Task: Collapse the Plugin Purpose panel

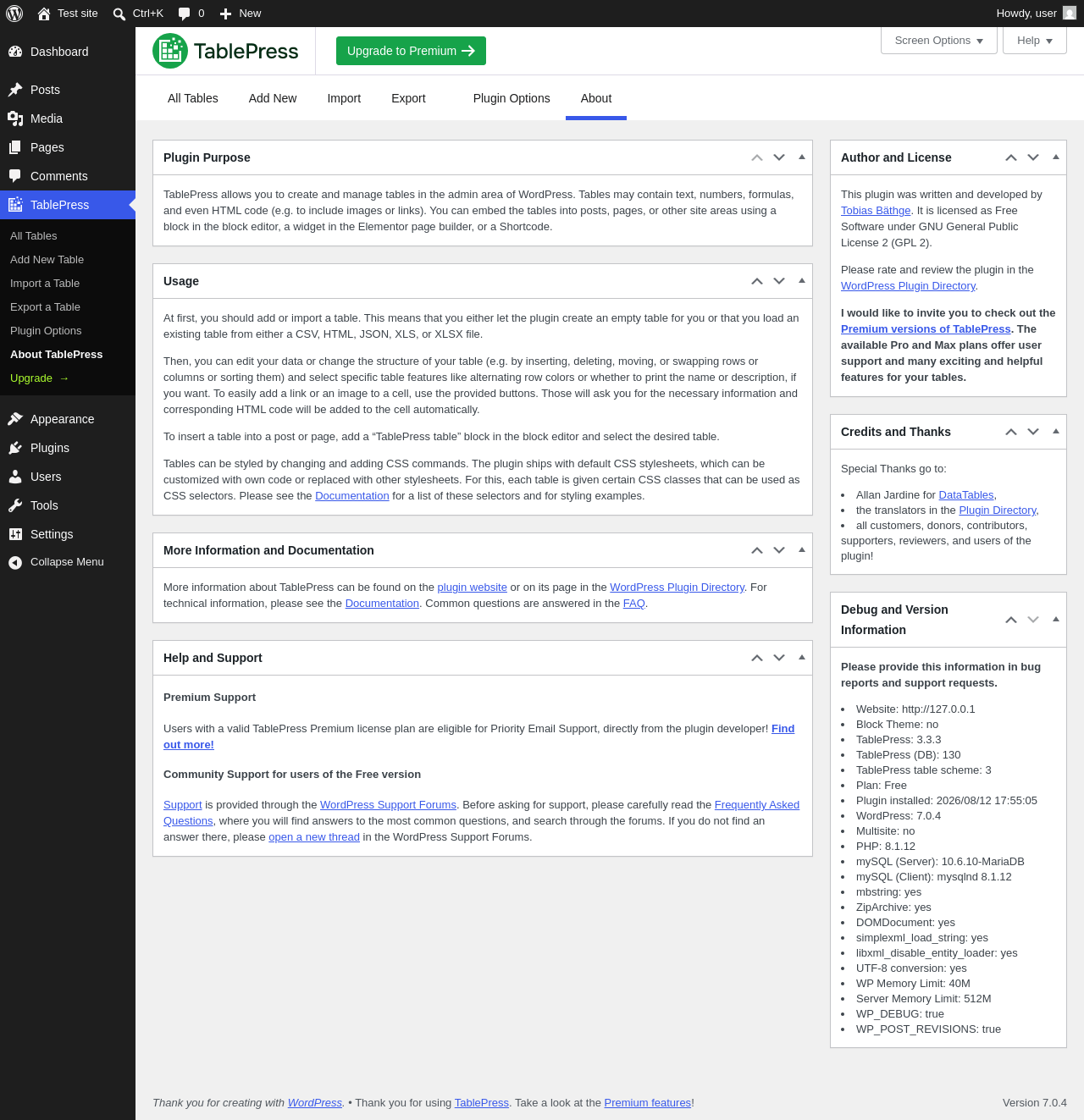Action: [802, 157]
